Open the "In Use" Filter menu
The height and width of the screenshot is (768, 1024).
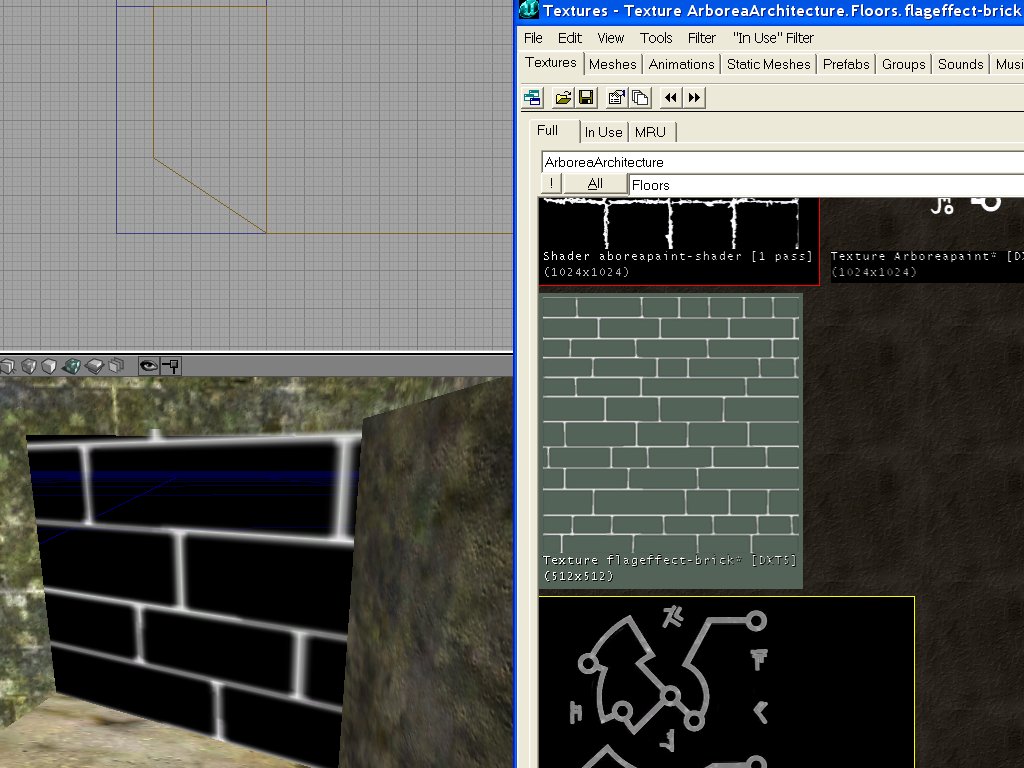(773, 38)
